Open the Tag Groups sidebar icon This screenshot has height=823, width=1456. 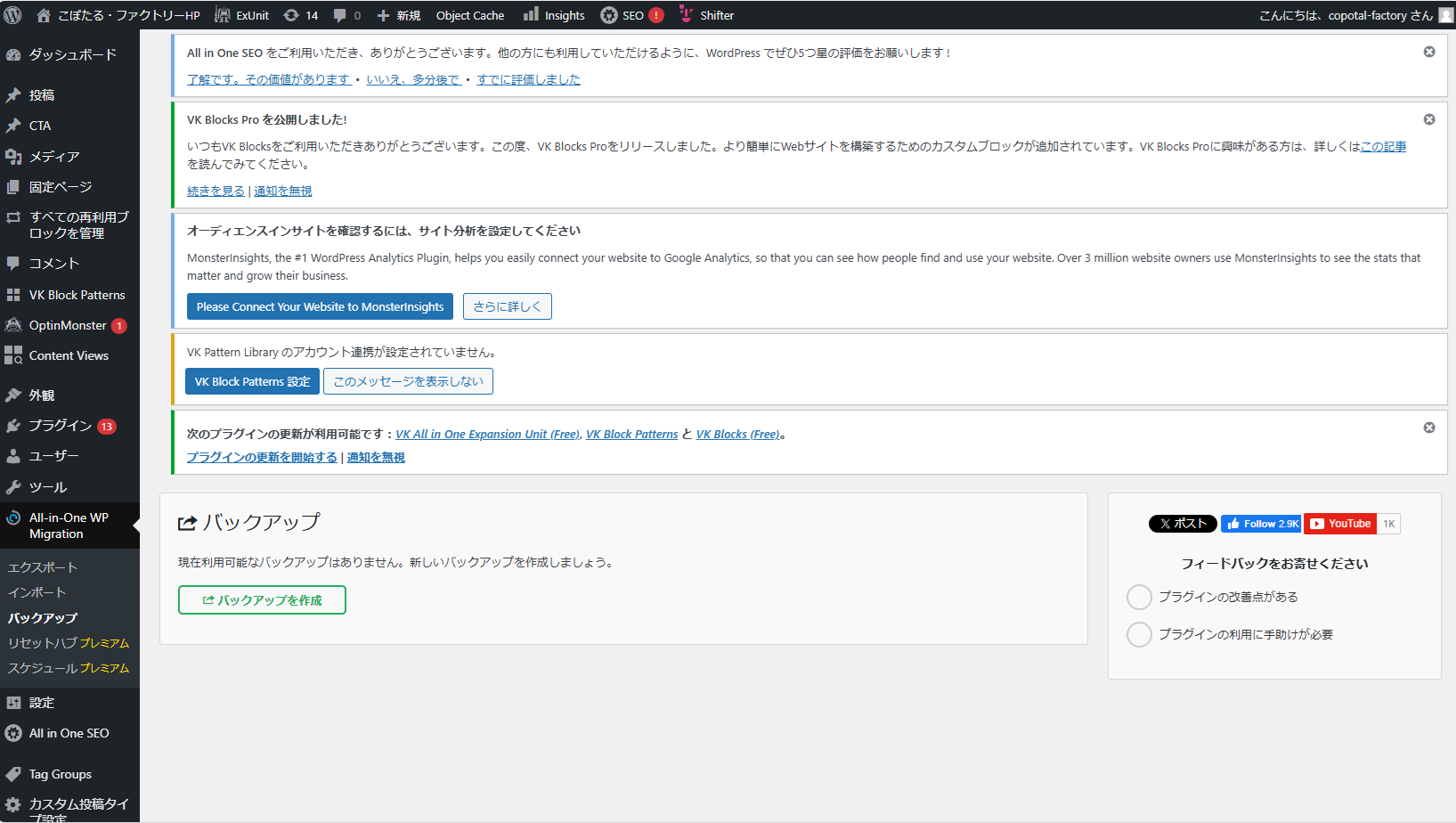[x=13, y=774]
